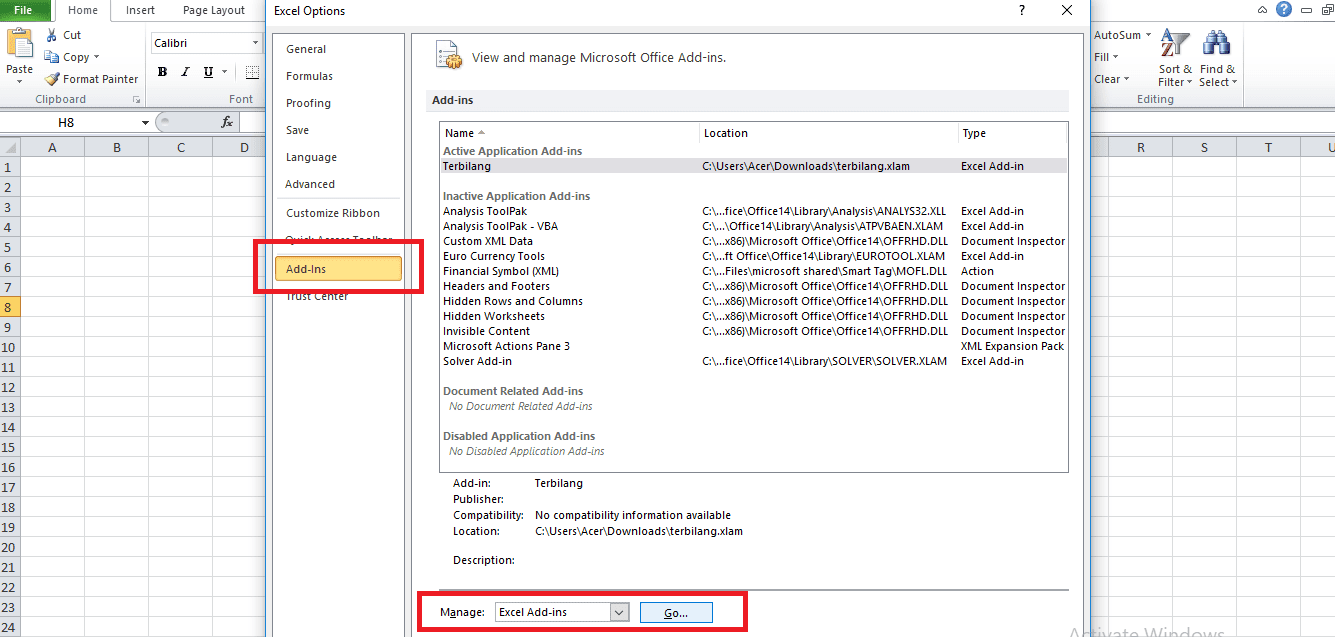Select Microsoft Actions Pane 3 row
Image resolution: width=1335 pixels, height=637 pixels.
coord(754,346)
